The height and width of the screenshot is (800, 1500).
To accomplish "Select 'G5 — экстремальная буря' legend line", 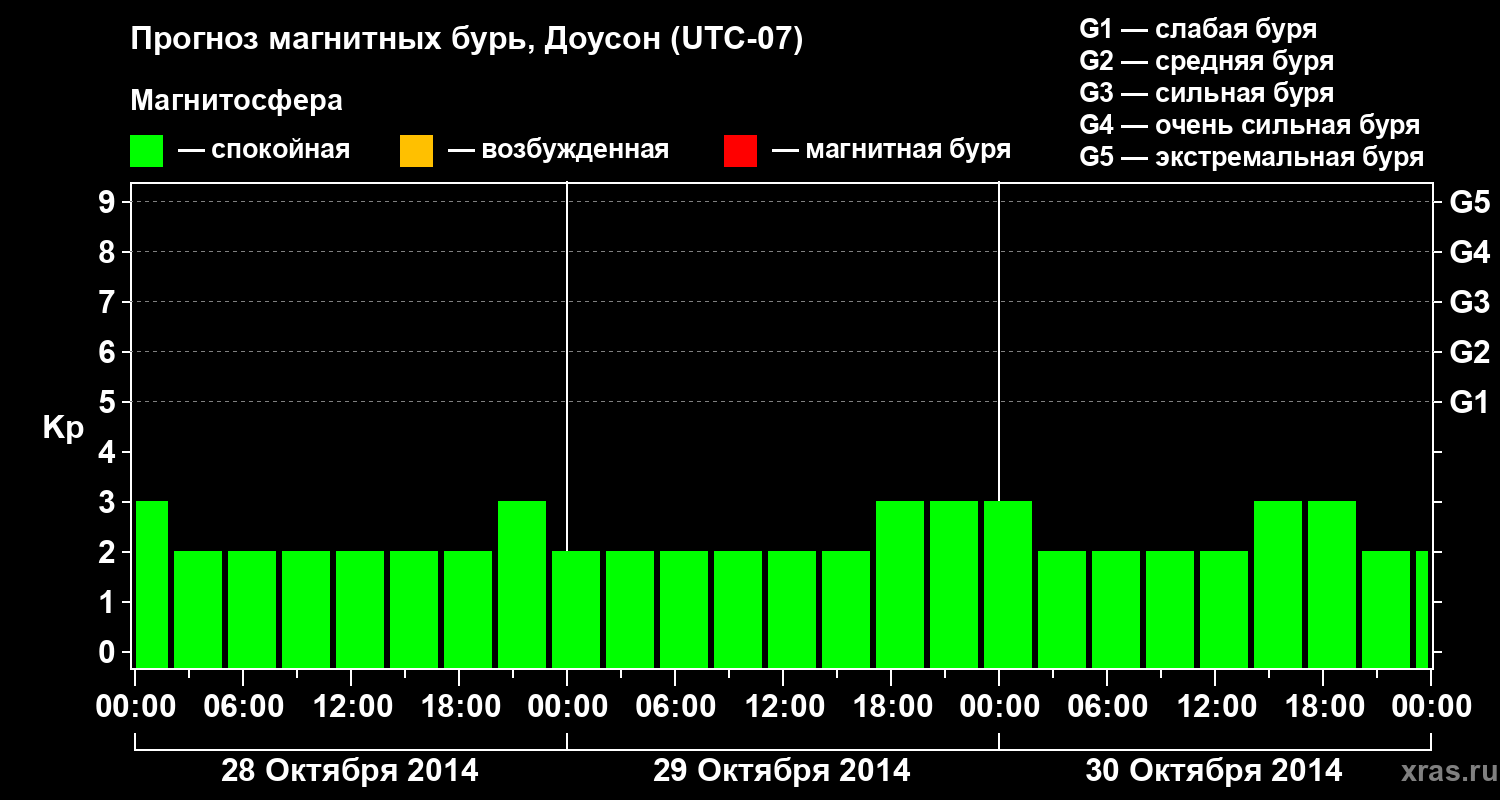I will pos(1251,158).
